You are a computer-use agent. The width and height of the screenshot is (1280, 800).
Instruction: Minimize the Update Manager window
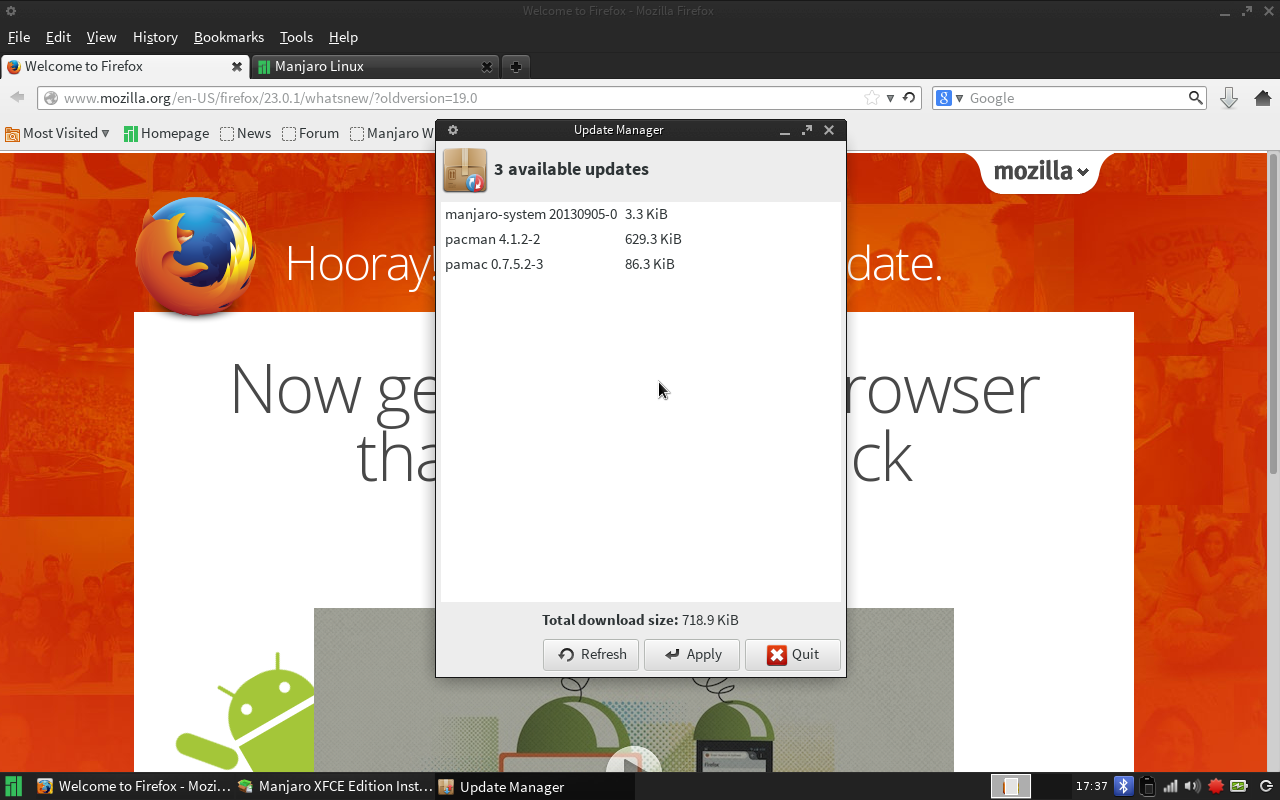coord(785,130)
